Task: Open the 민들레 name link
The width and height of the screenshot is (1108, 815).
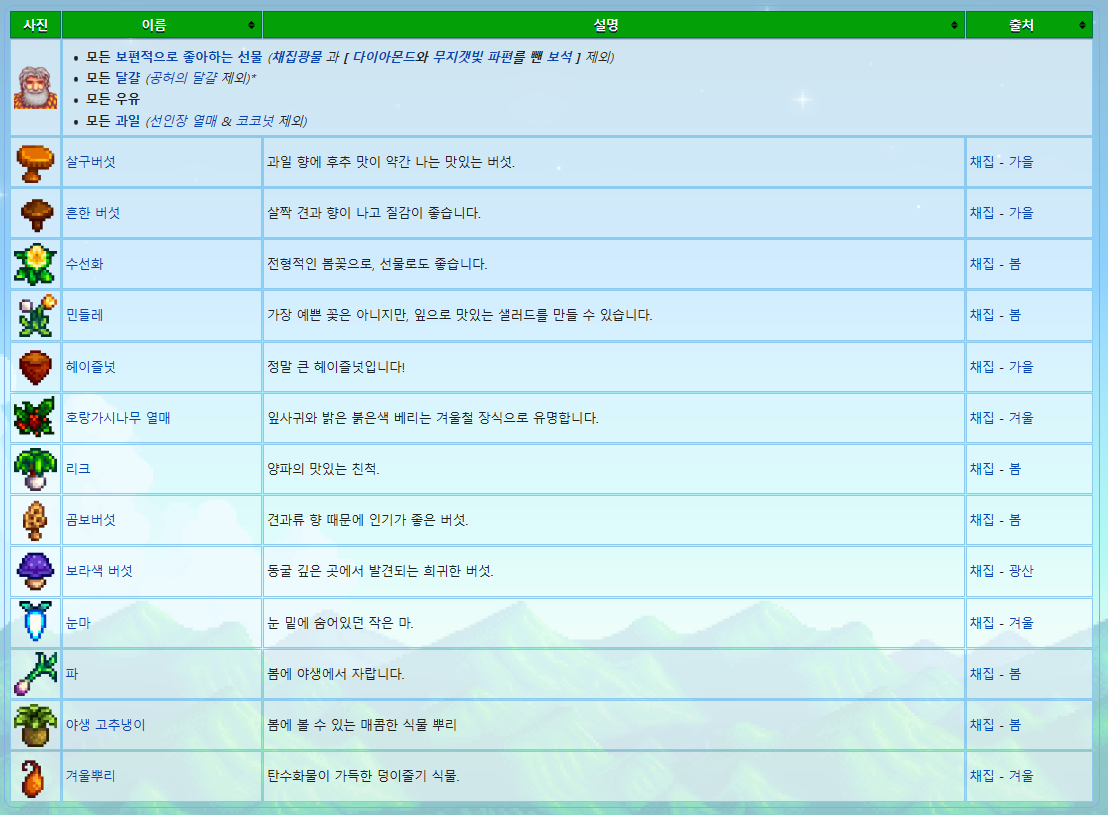Action: (84, 315)
